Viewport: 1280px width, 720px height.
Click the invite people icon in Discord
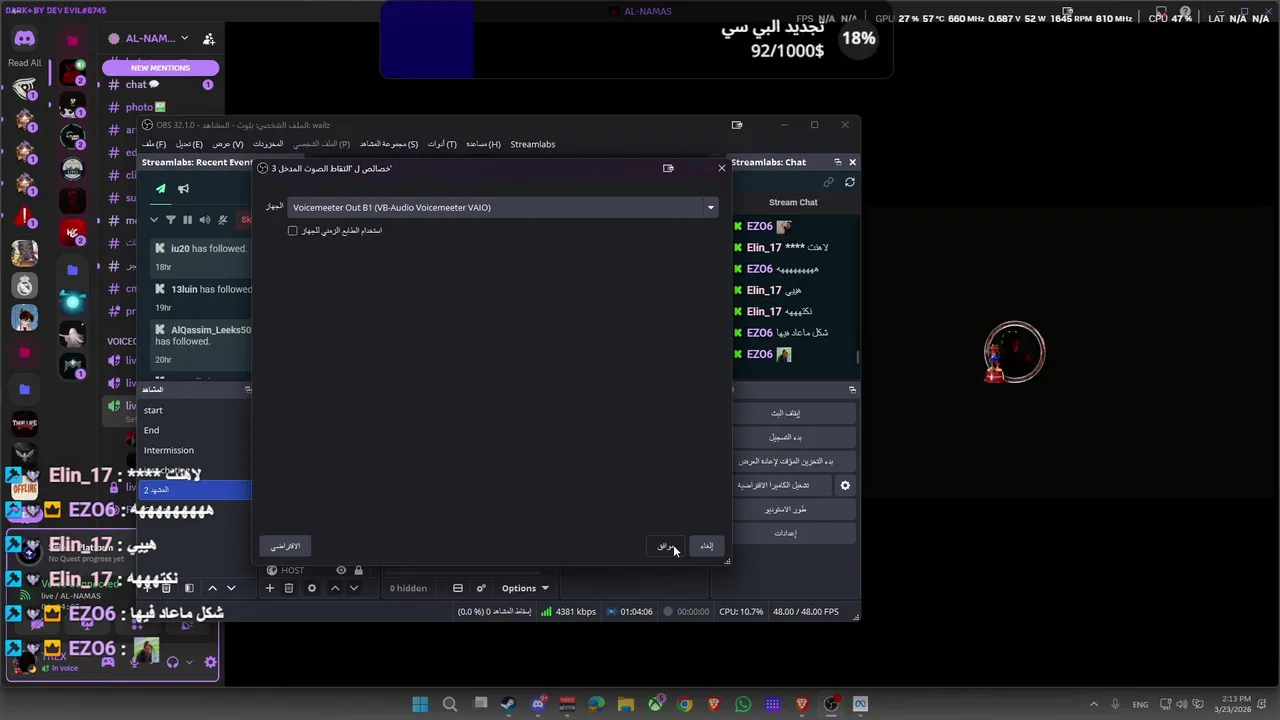(x=208, y=39)
